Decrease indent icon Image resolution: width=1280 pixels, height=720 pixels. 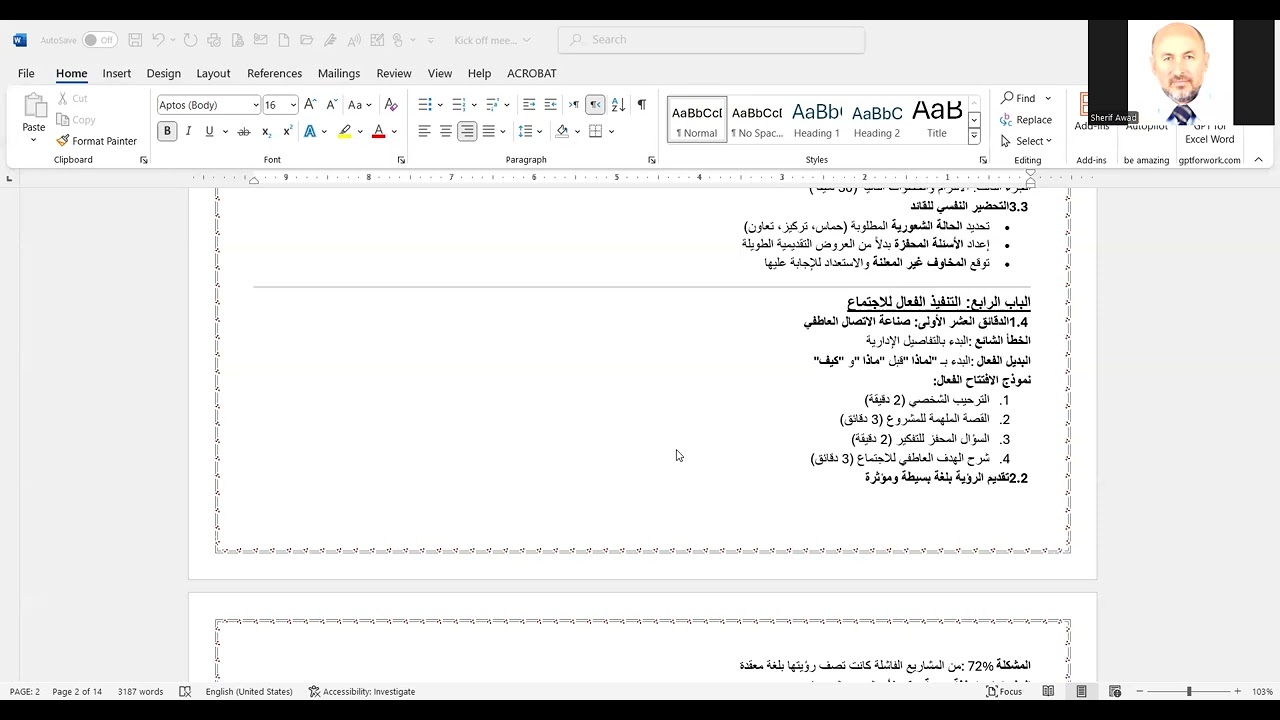click(x=529, y=105)
